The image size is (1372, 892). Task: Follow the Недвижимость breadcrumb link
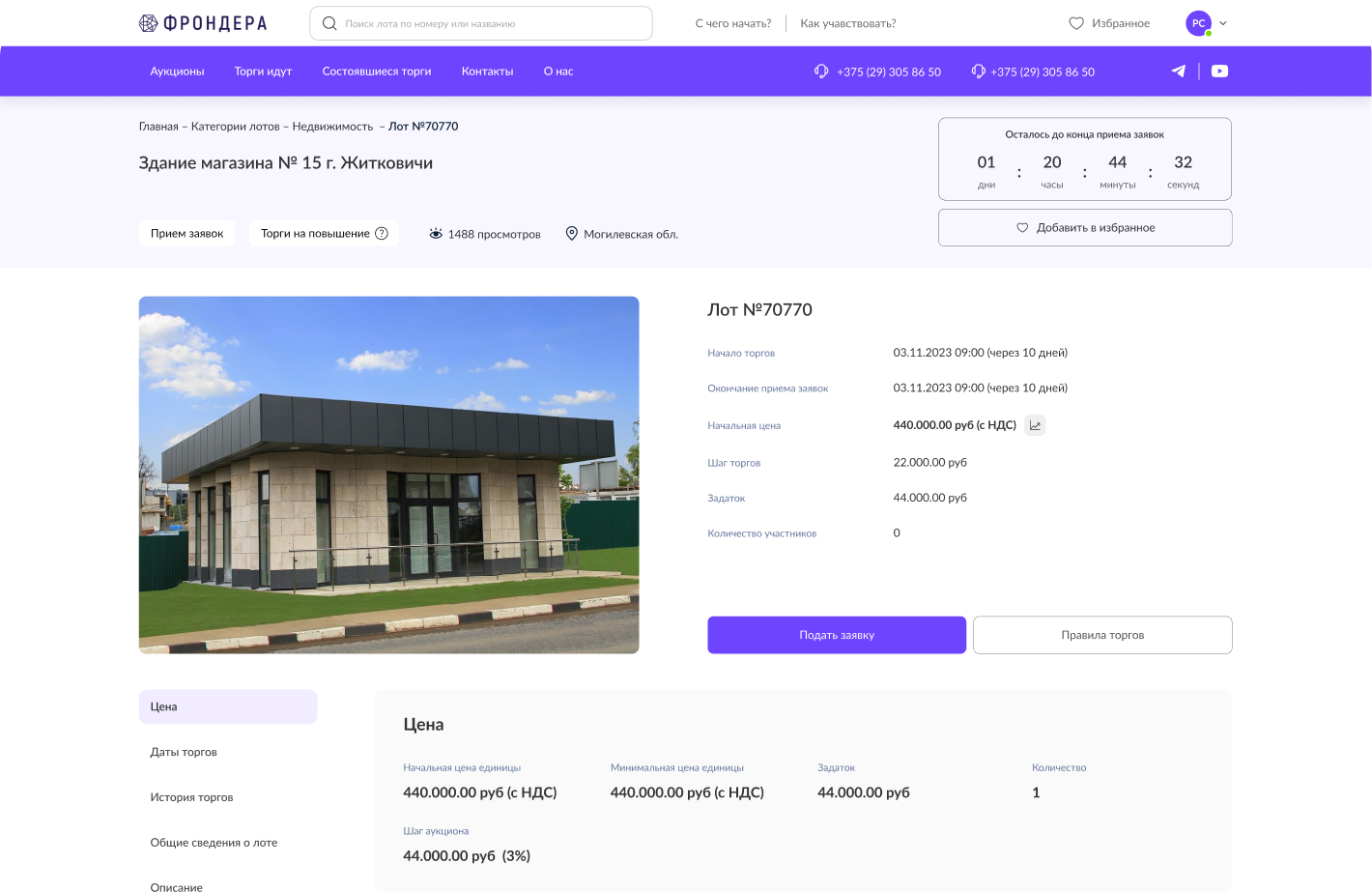pos(332,127)
